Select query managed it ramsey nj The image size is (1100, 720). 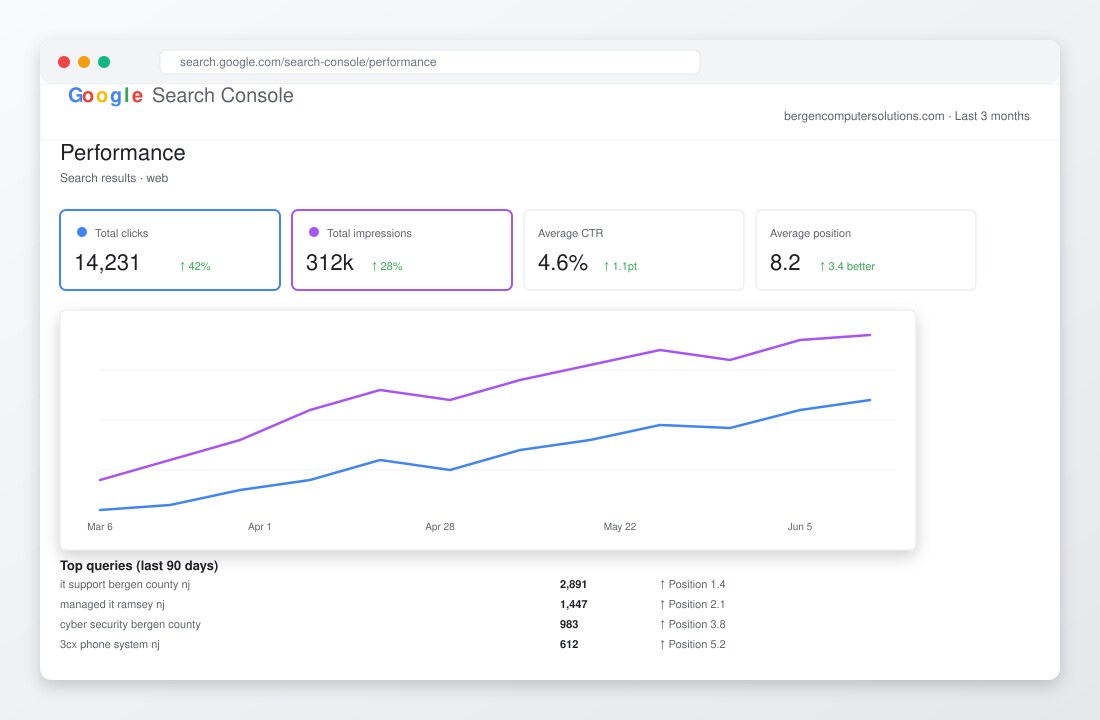tap(112, 604)
